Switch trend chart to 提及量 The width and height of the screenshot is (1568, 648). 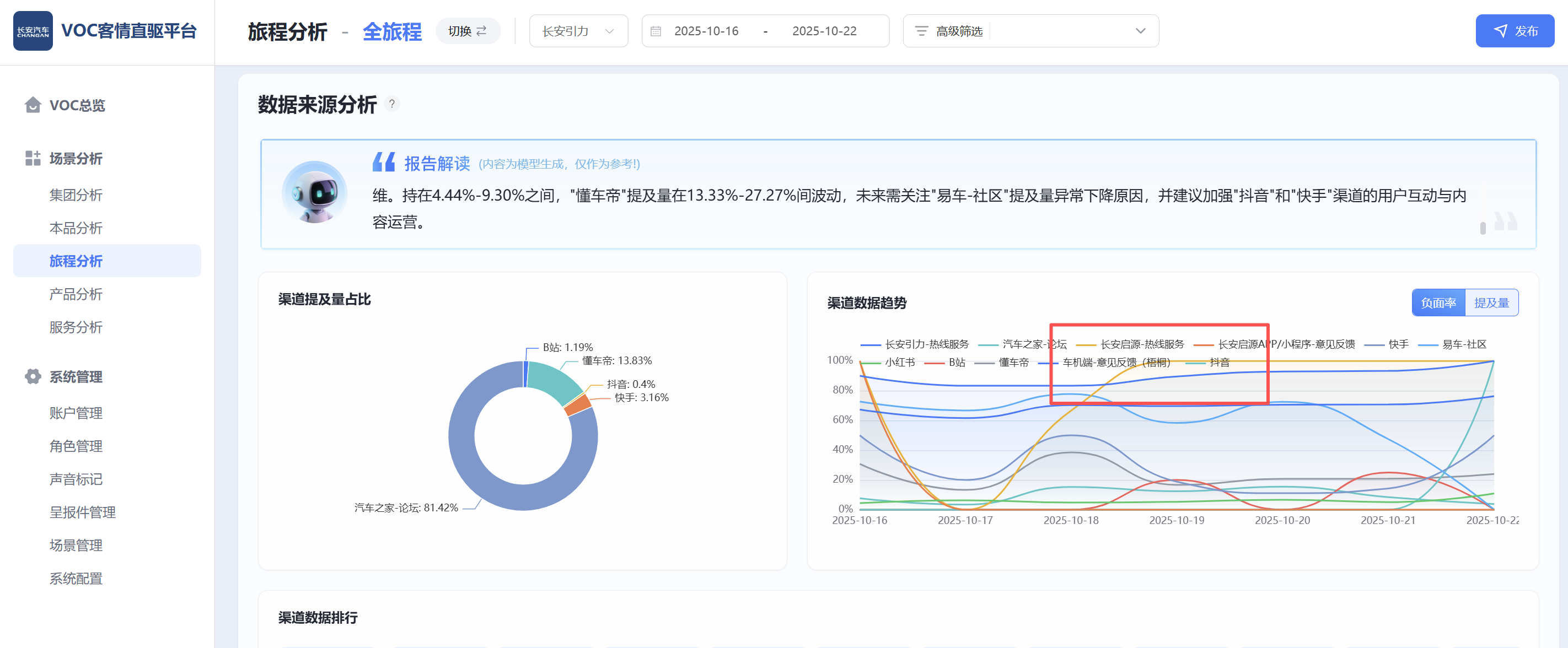(x=1491, y=303)
